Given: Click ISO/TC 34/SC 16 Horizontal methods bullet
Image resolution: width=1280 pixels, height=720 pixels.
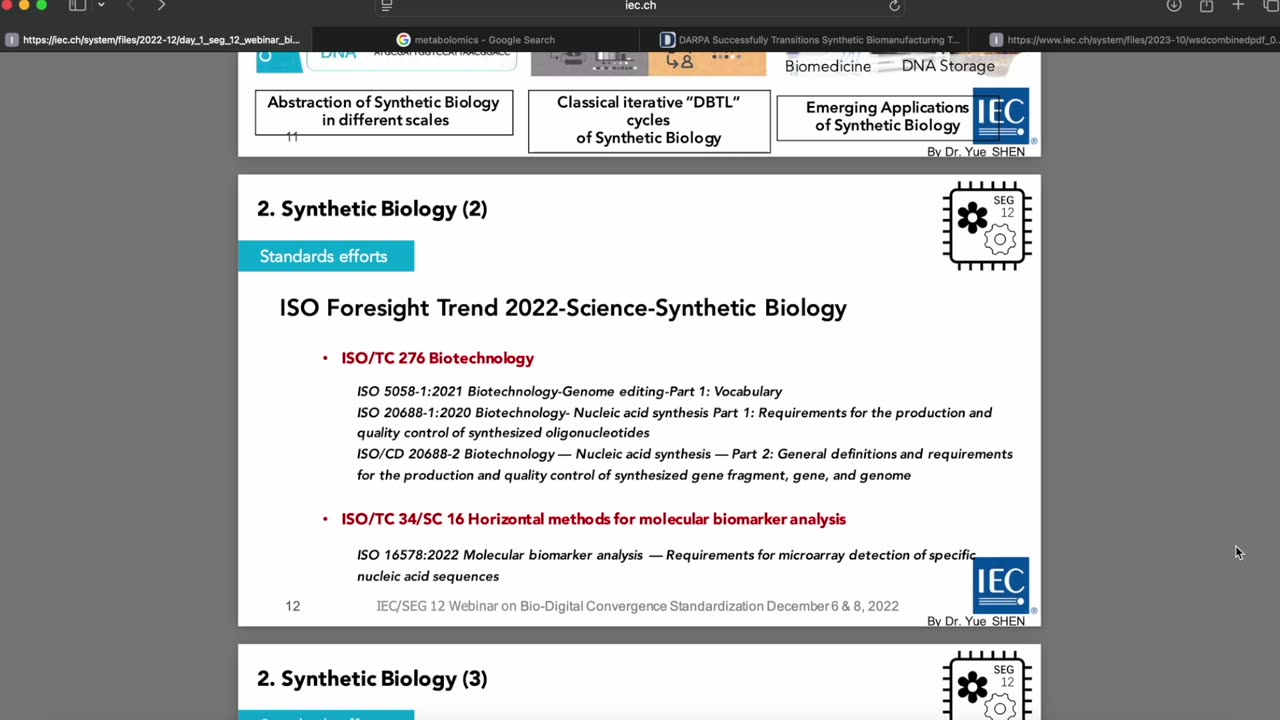Looking at the screenshot, I should pos(593,519).
